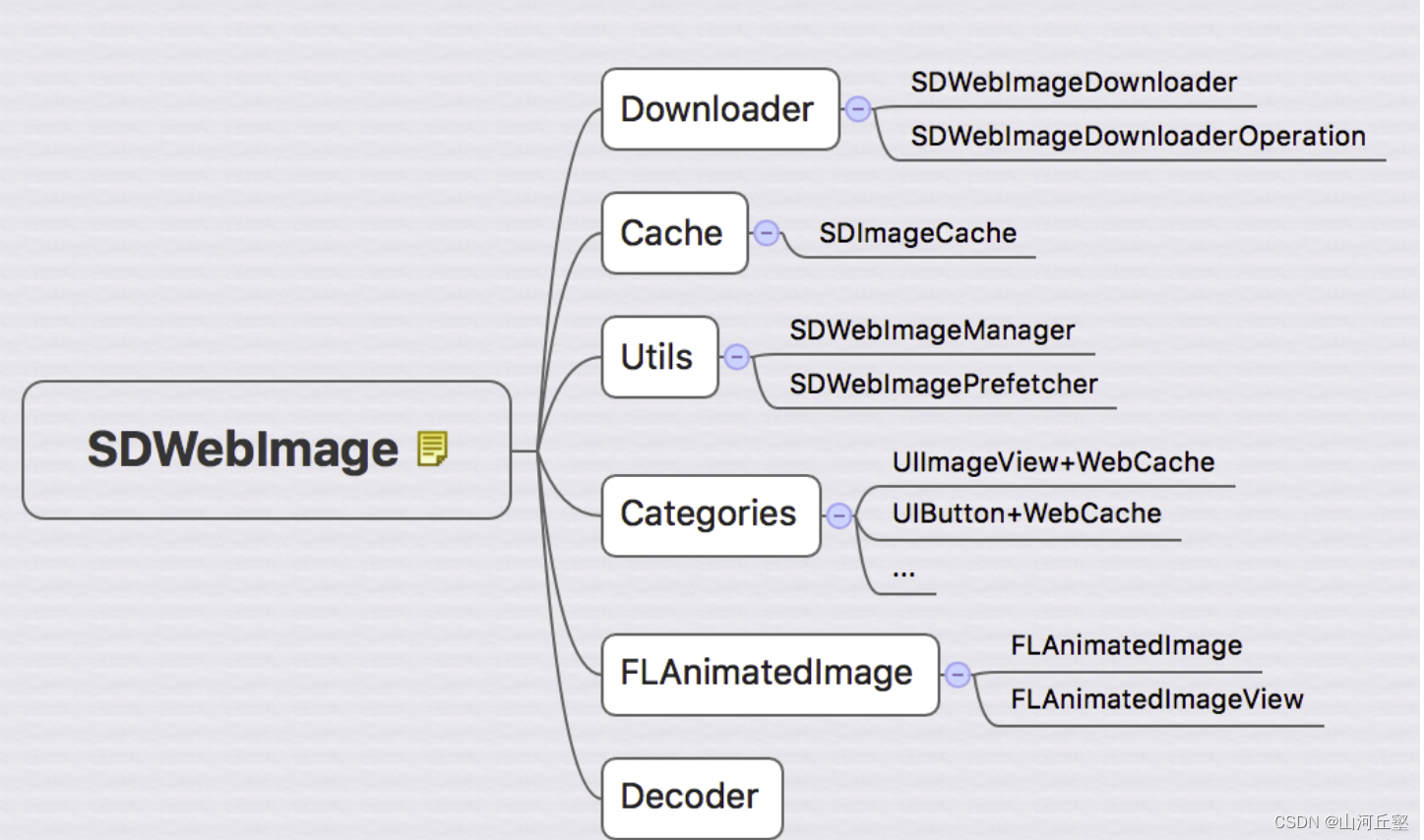Click the FLAnimatedImageView subtopic
The height and width of the screenshot is (840, 1424).
click(1156, 699)
